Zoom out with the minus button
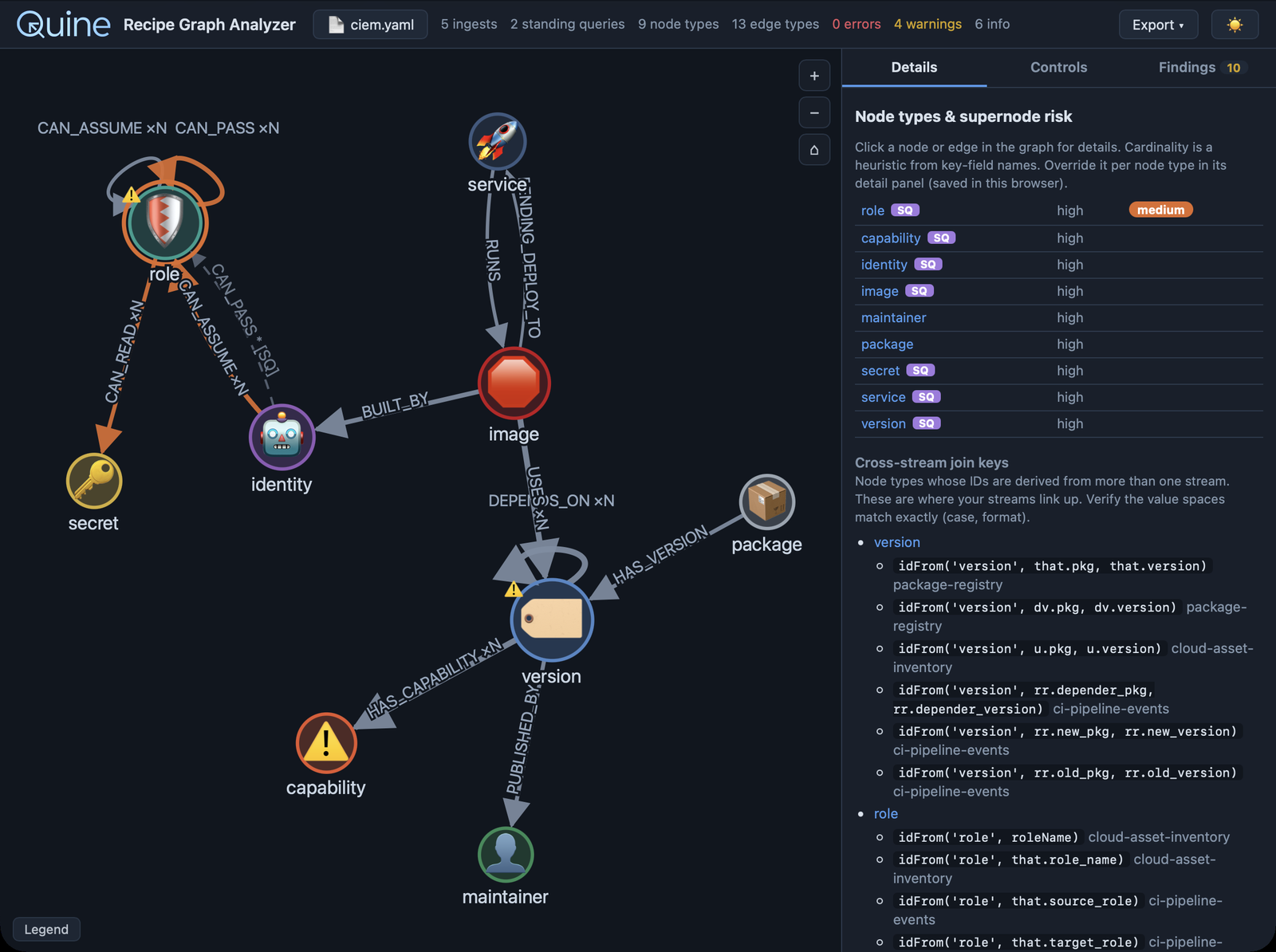 (x=814, y=112)
